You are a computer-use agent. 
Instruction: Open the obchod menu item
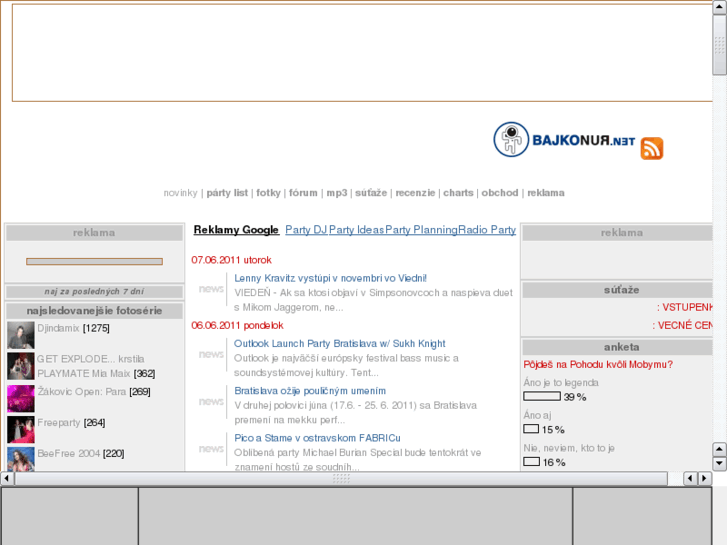pos(500,192)
